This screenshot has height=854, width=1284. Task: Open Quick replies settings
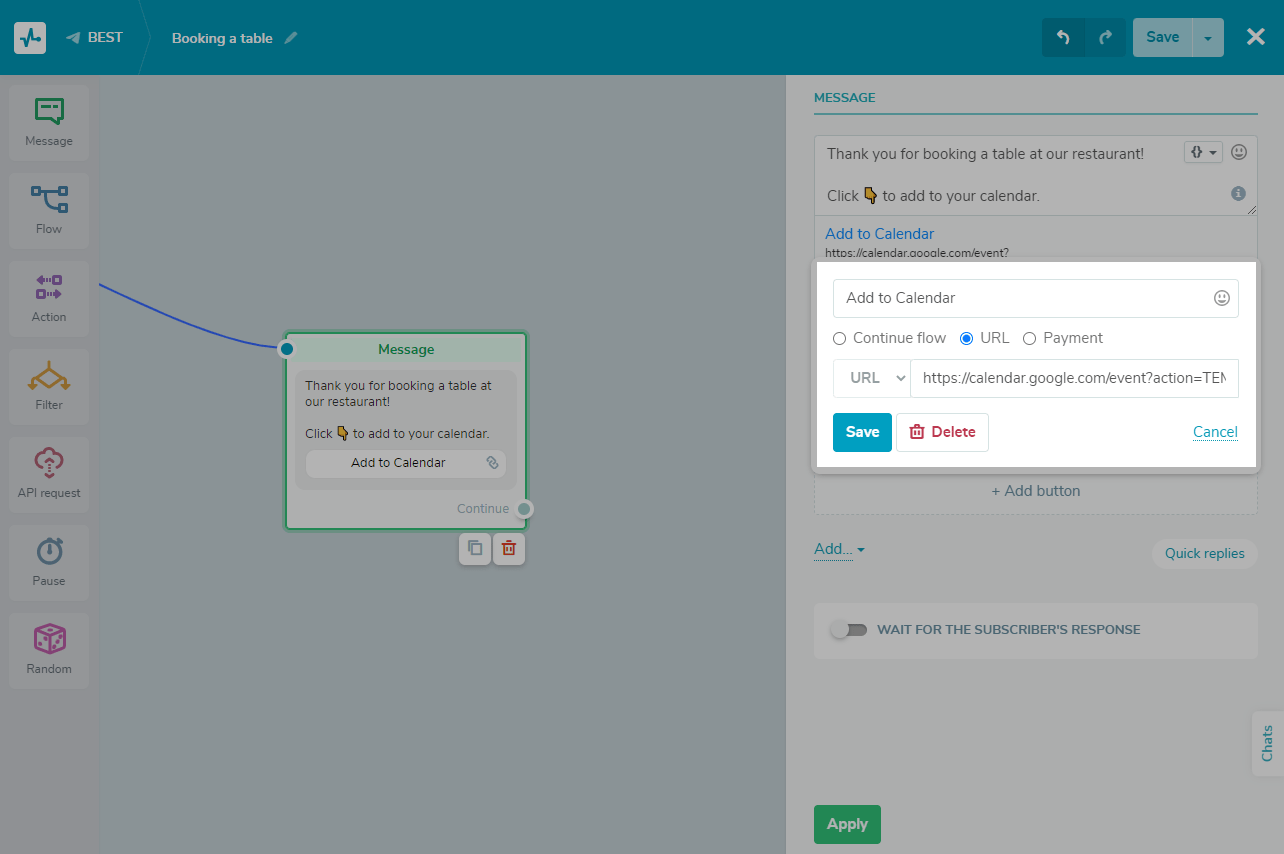[x=1205, y=553]
